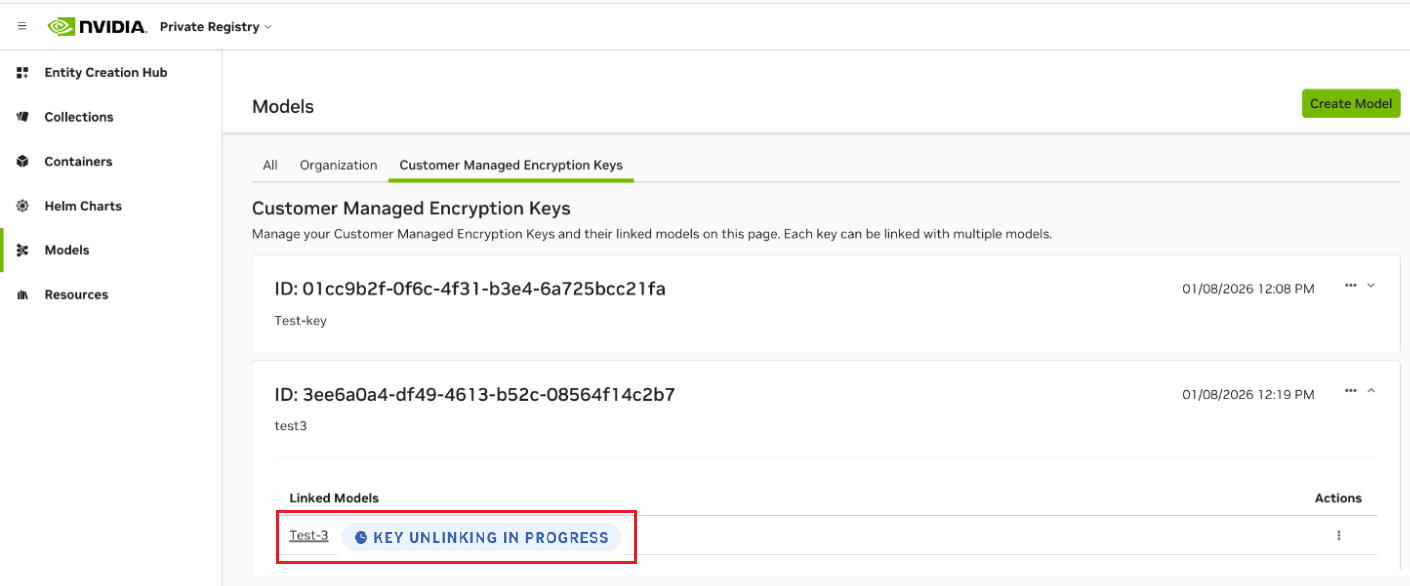Viewport: 1410px width, 586px height.
Task: Open more options for Test-key encryption key
Action: point(1351,286)
